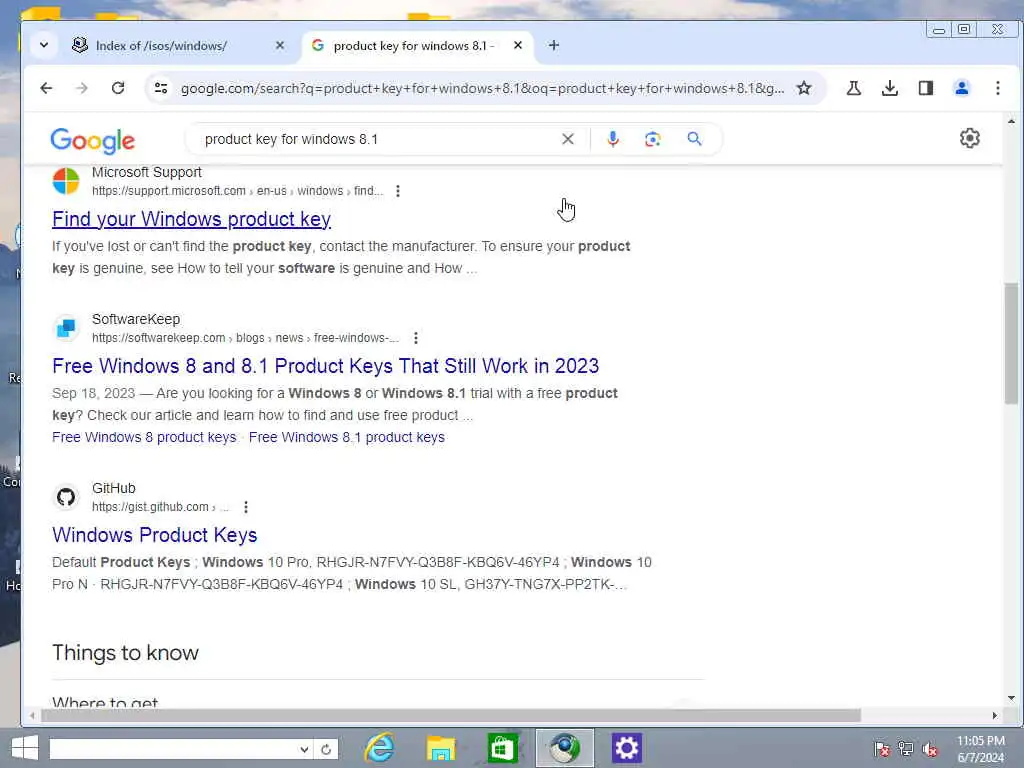The height and width of the screenshot is (768, 1024).
Task: Submit search with magnifying glass icon
Action: click(694, 139)
